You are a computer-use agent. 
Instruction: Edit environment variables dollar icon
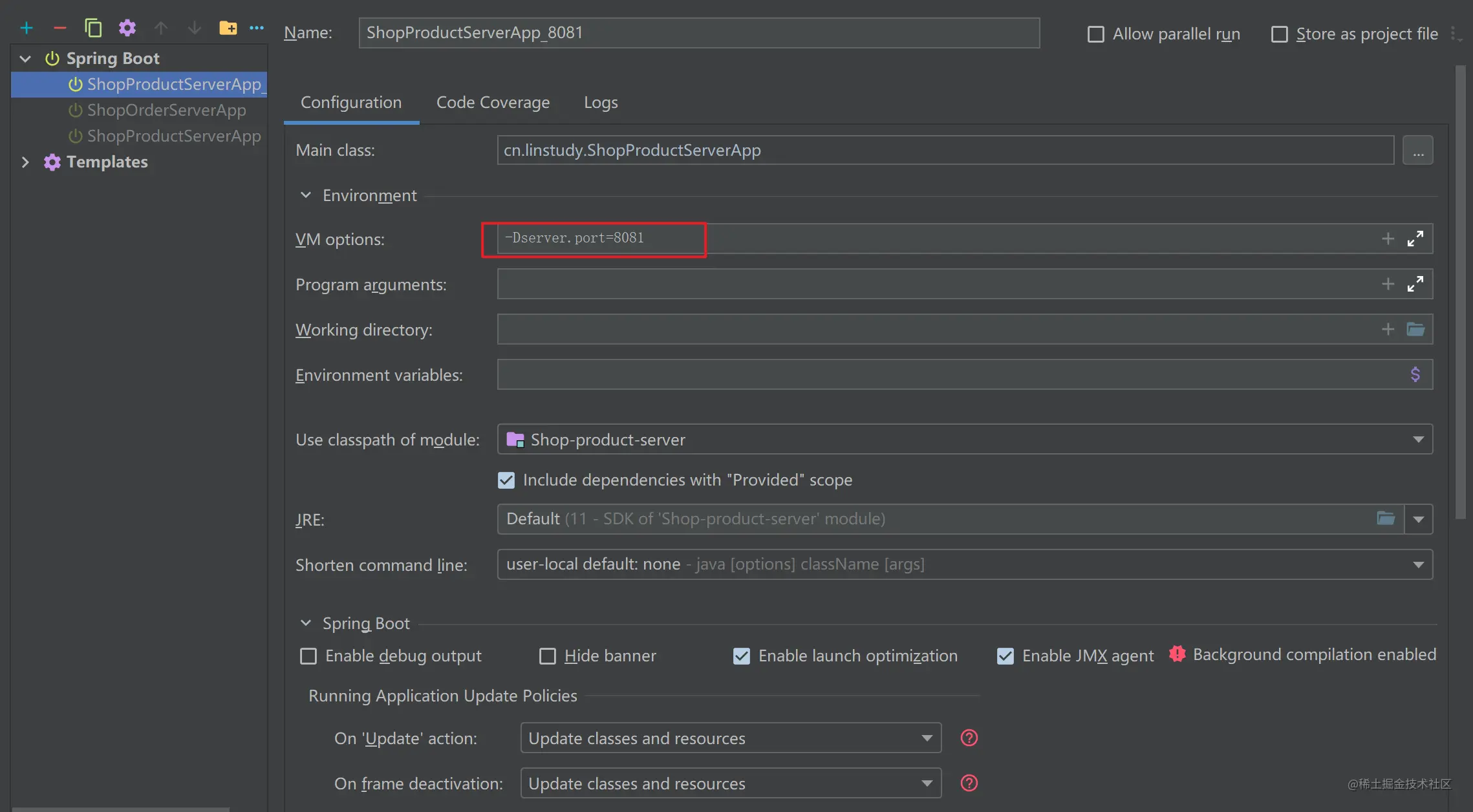[x=1415, y=374]
